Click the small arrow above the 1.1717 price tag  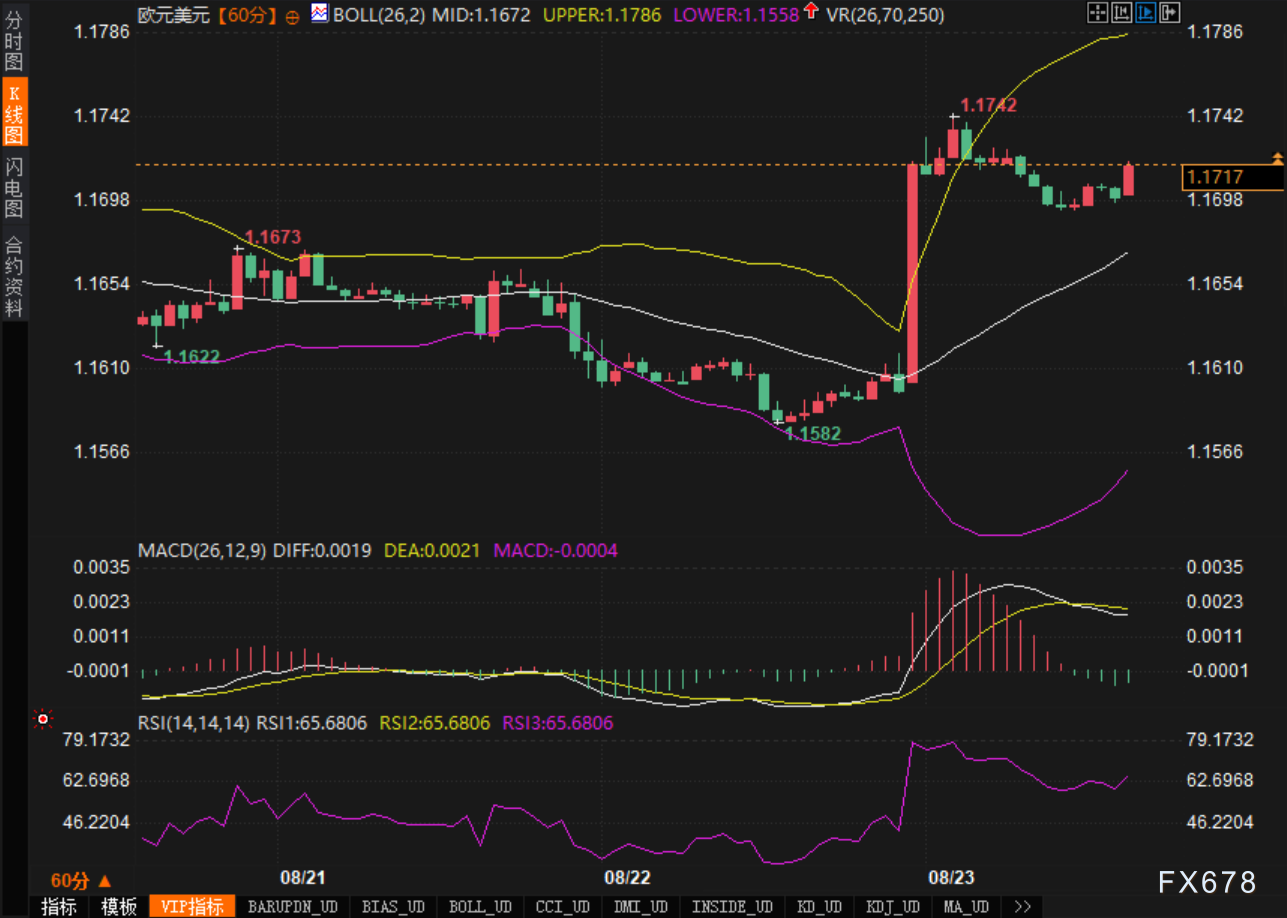tap(1276, 158)
